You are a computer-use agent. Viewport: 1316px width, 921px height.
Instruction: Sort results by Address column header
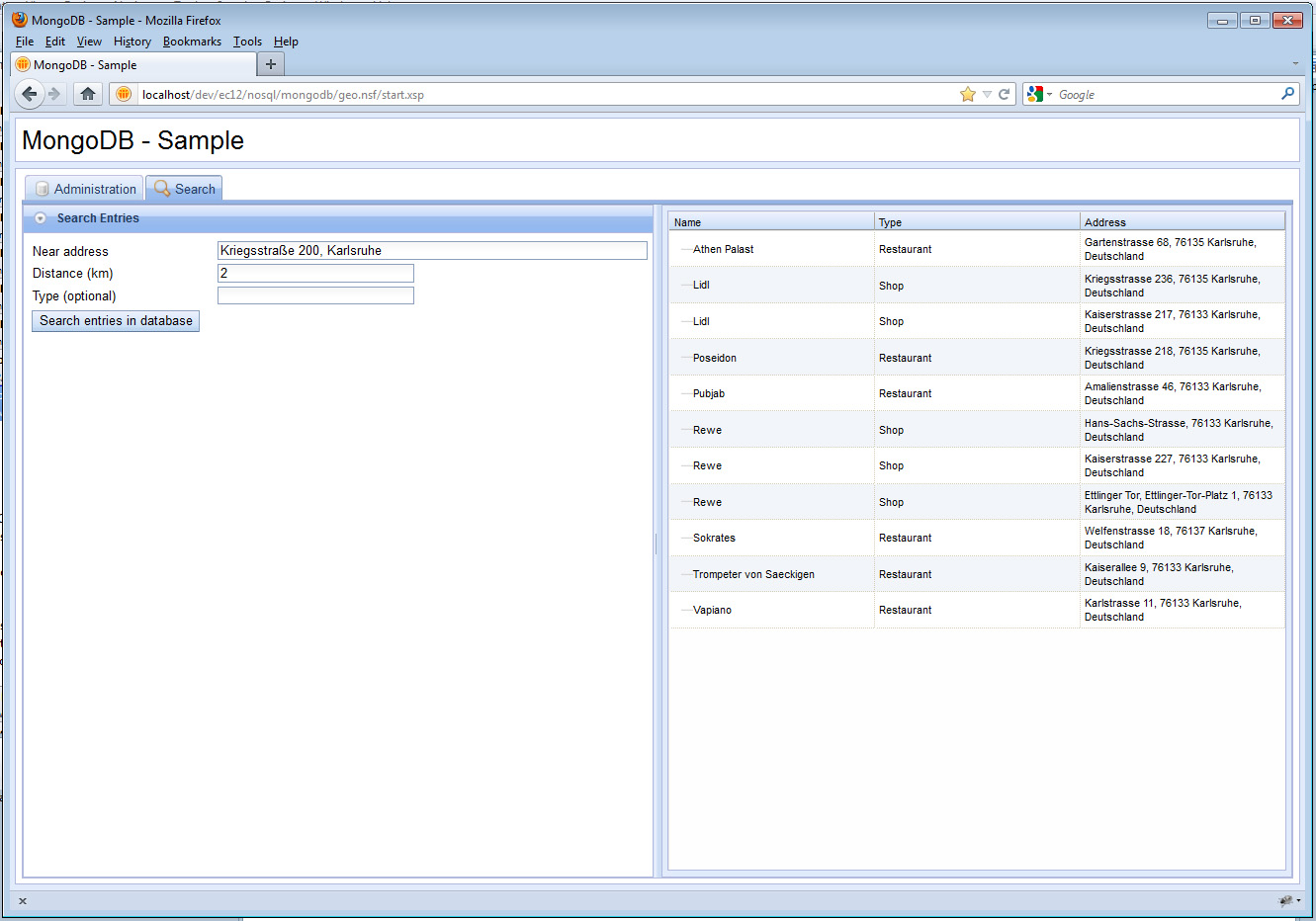pos(1104,222)
